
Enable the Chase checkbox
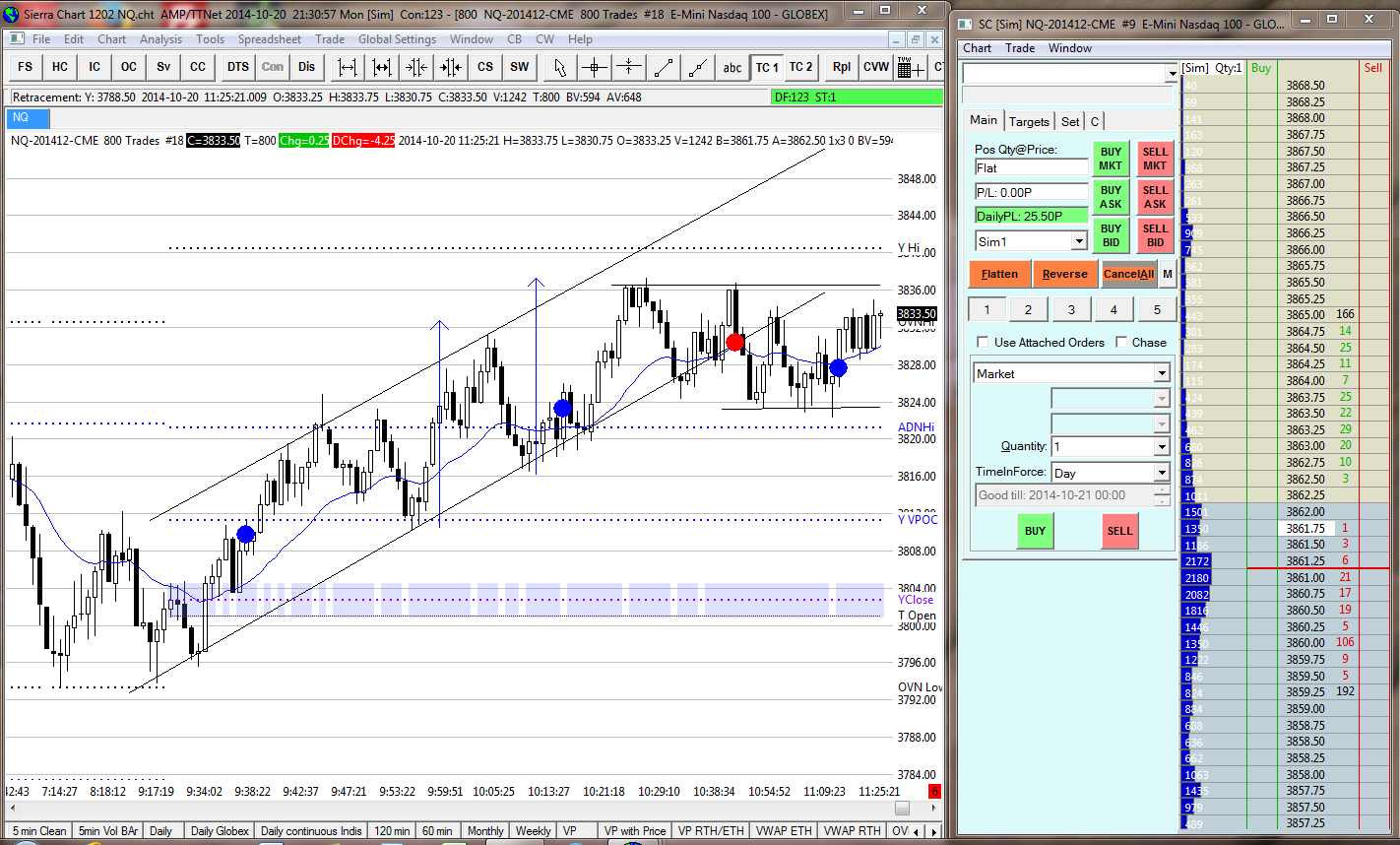(x=1123, y=343)
